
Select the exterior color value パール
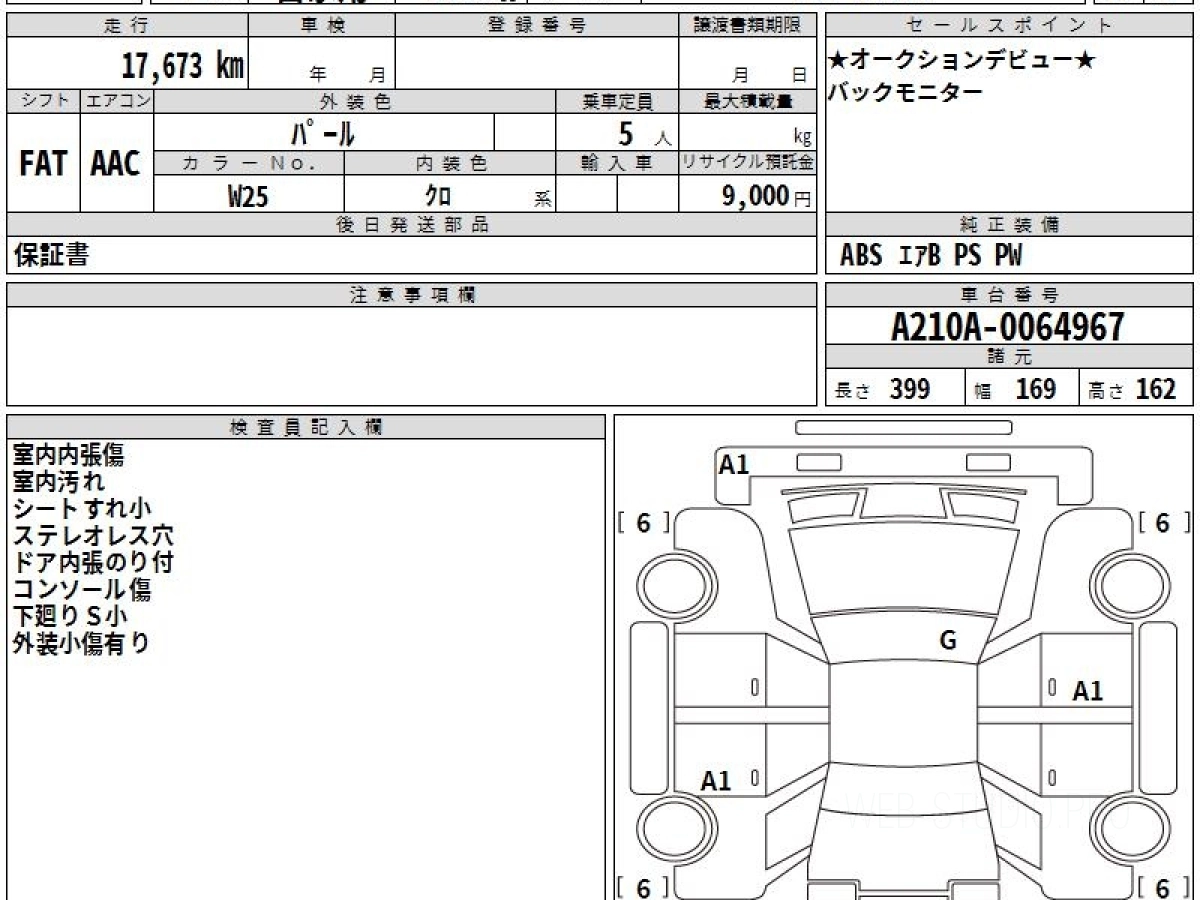pos(323,133)
